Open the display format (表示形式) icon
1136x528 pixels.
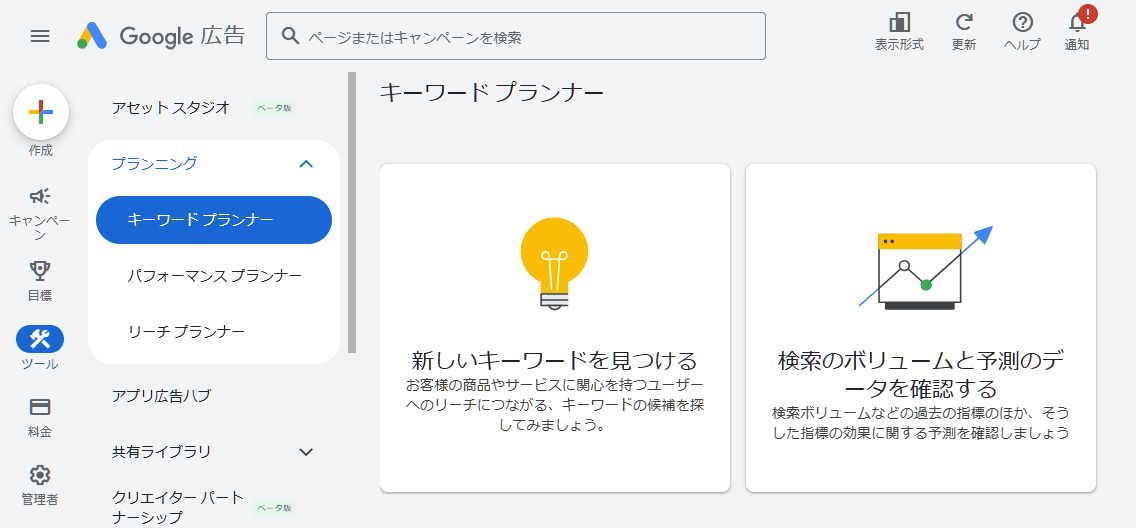899,23
